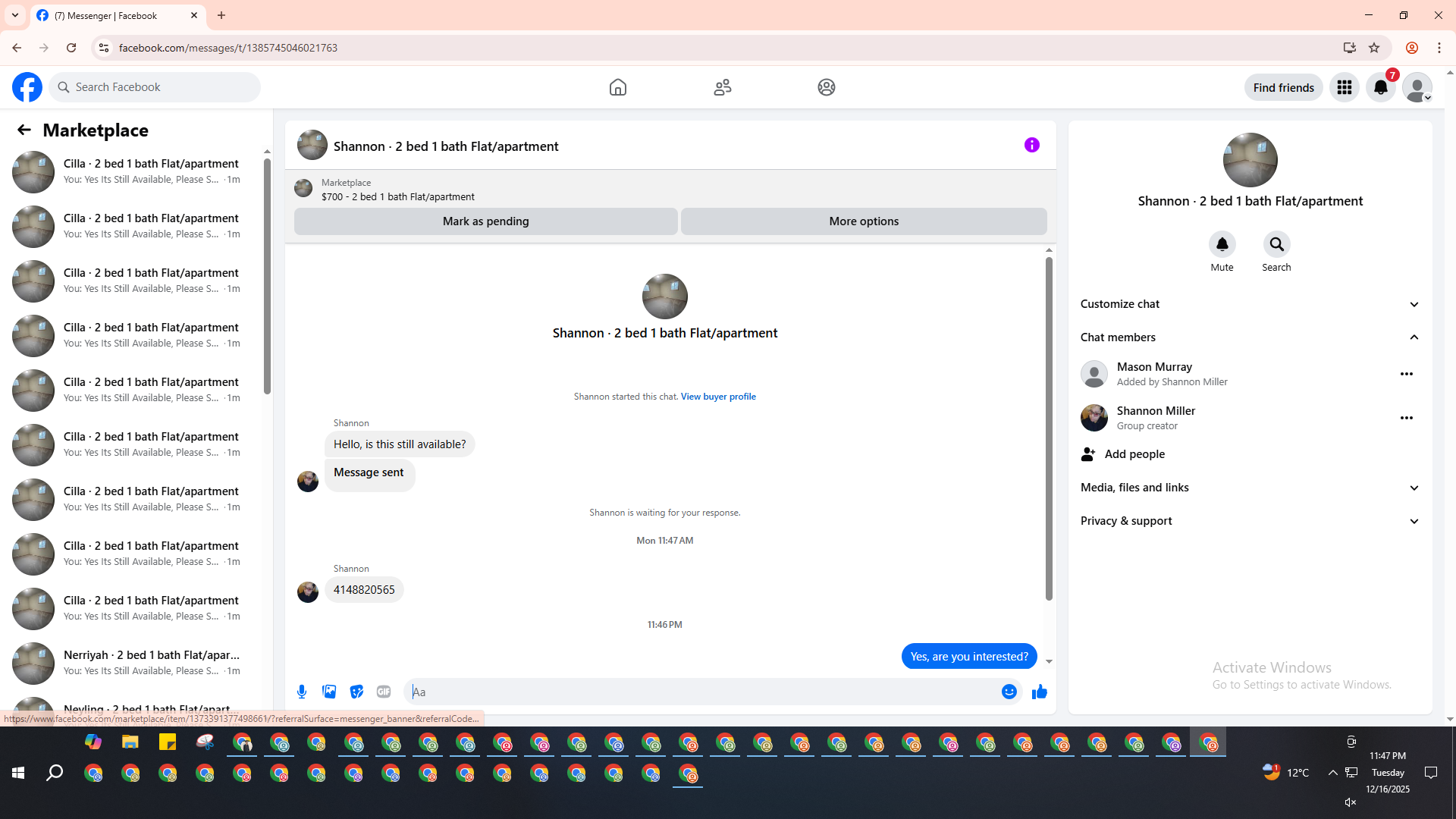Viewport: 1456px width, 819px height.
Task: Expand Privacy & support section
Action: (x=1250, y=521)
